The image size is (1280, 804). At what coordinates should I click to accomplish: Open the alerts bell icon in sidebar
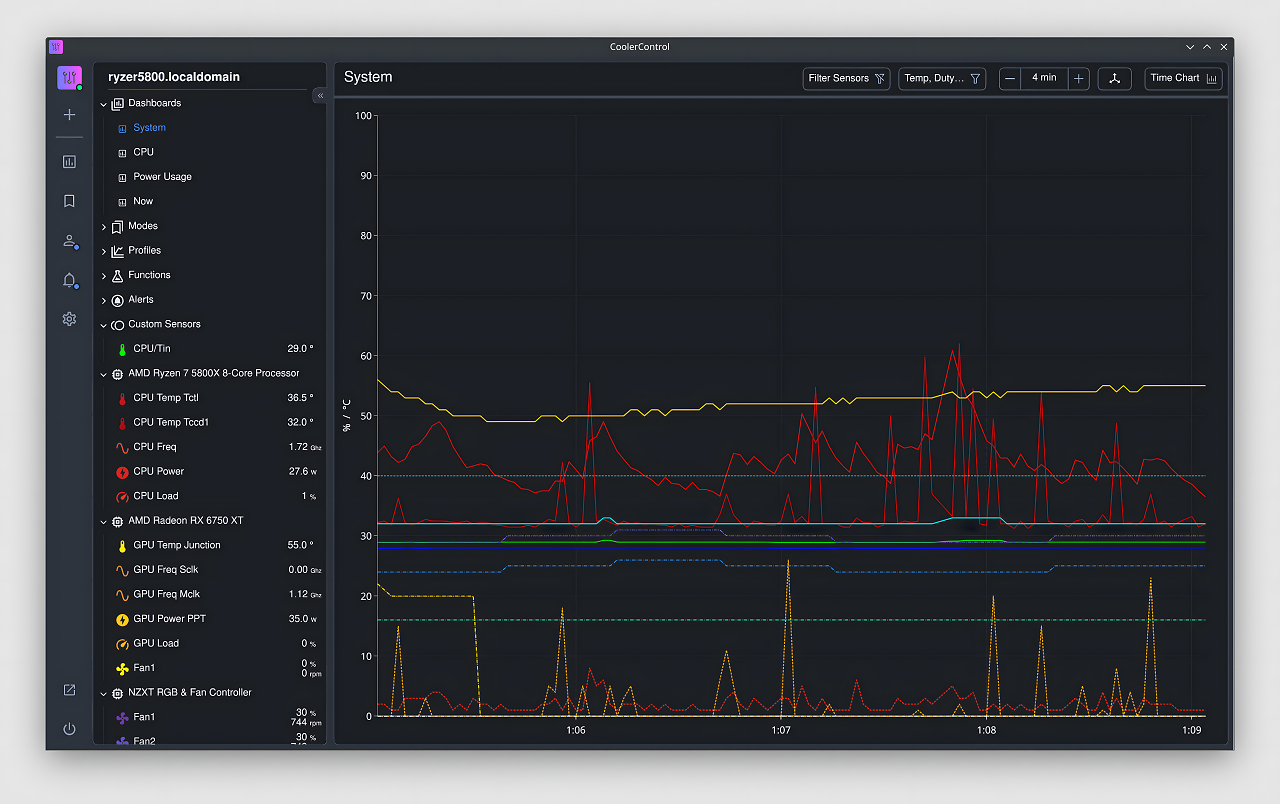(69, 280)
